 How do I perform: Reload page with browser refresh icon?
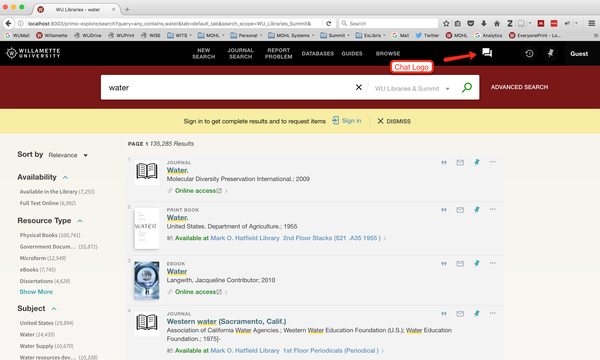328,23
